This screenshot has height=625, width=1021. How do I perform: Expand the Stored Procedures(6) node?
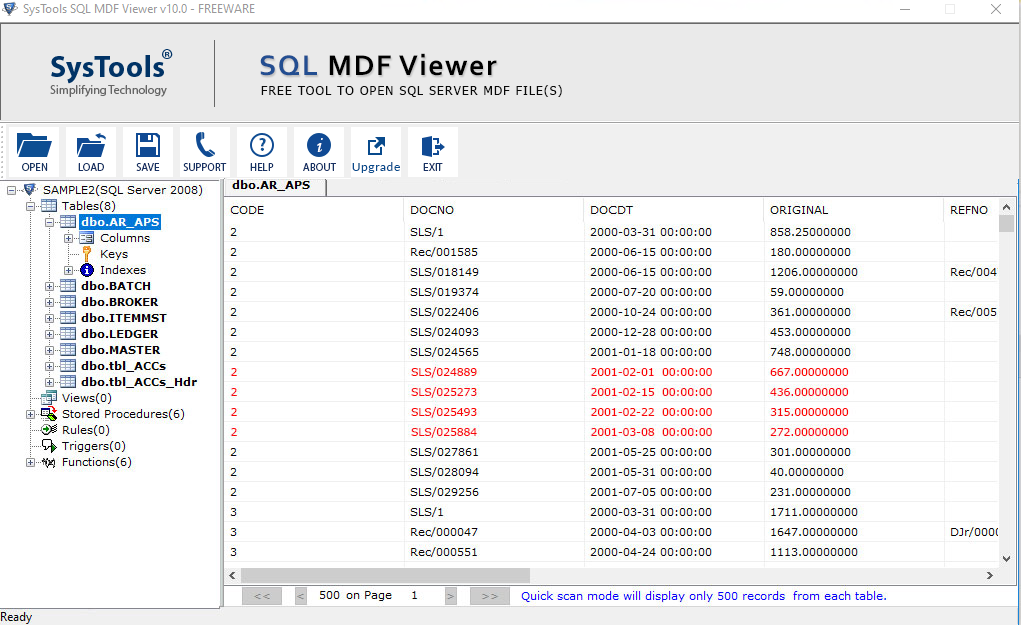pos(30,414)
